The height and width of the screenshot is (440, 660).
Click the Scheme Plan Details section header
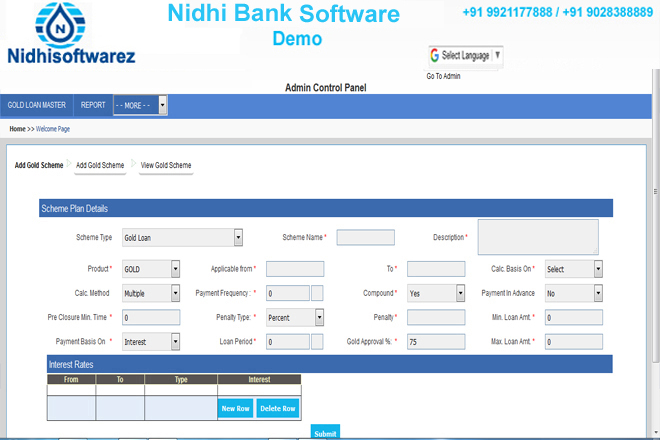(326, 208)
